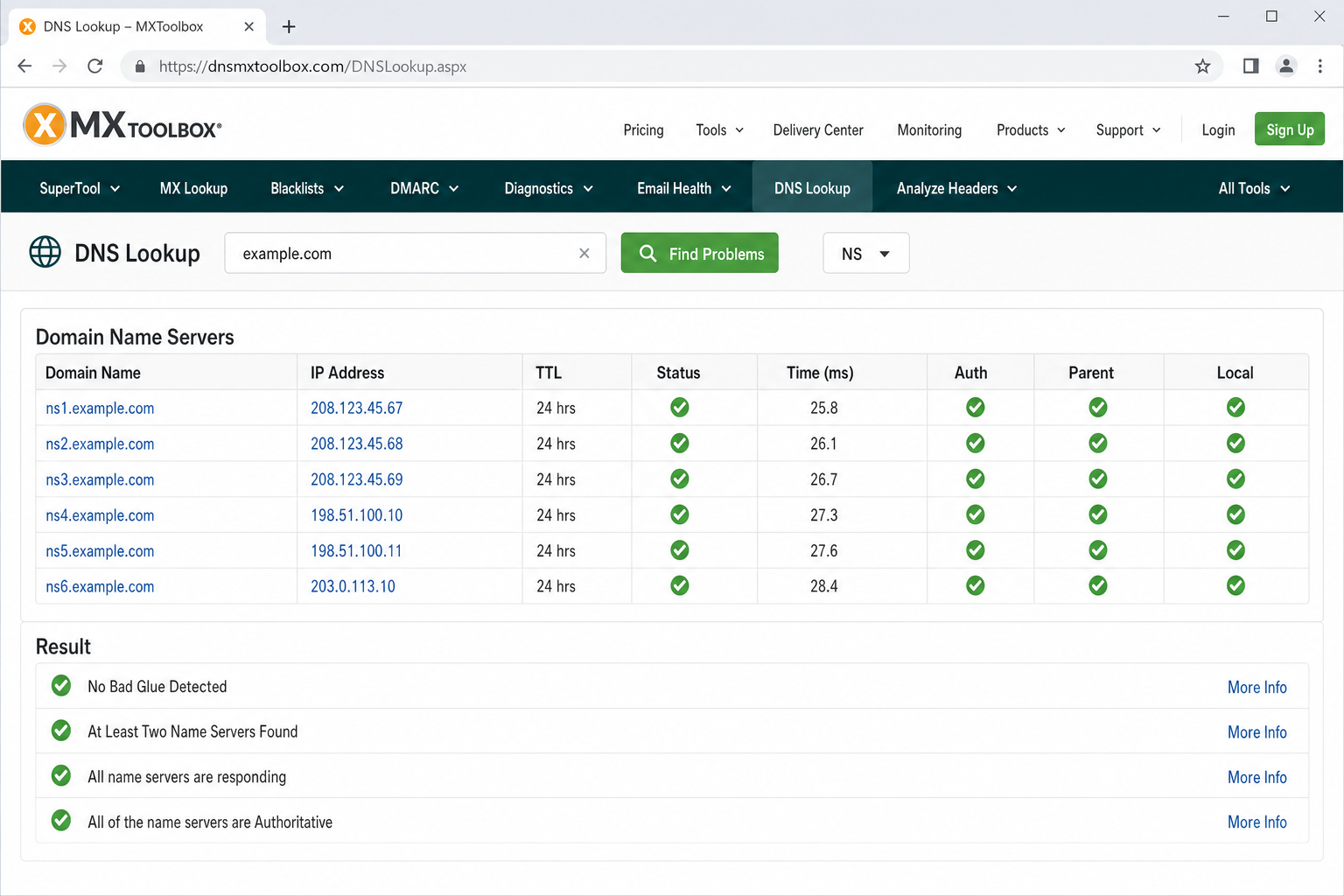
Task: Click the Parent checkmark for ns6.example.com
Action: (x=1098, y=585)
